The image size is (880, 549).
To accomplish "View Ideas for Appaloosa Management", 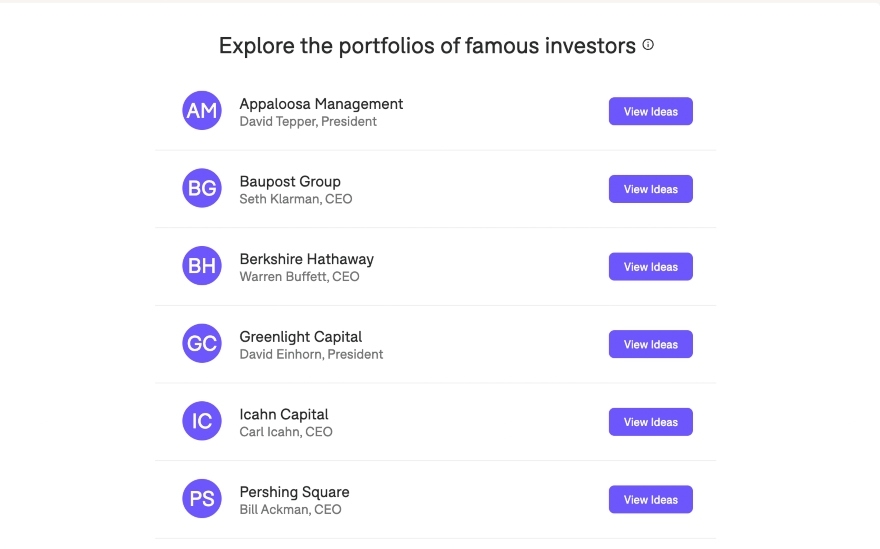I will tap(650, 111).
